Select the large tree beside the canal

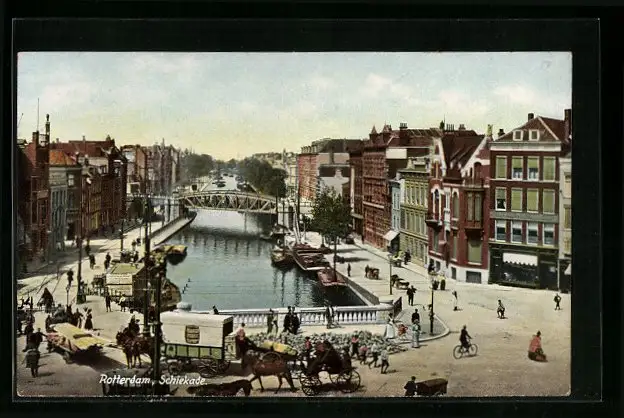click(330, 215)
